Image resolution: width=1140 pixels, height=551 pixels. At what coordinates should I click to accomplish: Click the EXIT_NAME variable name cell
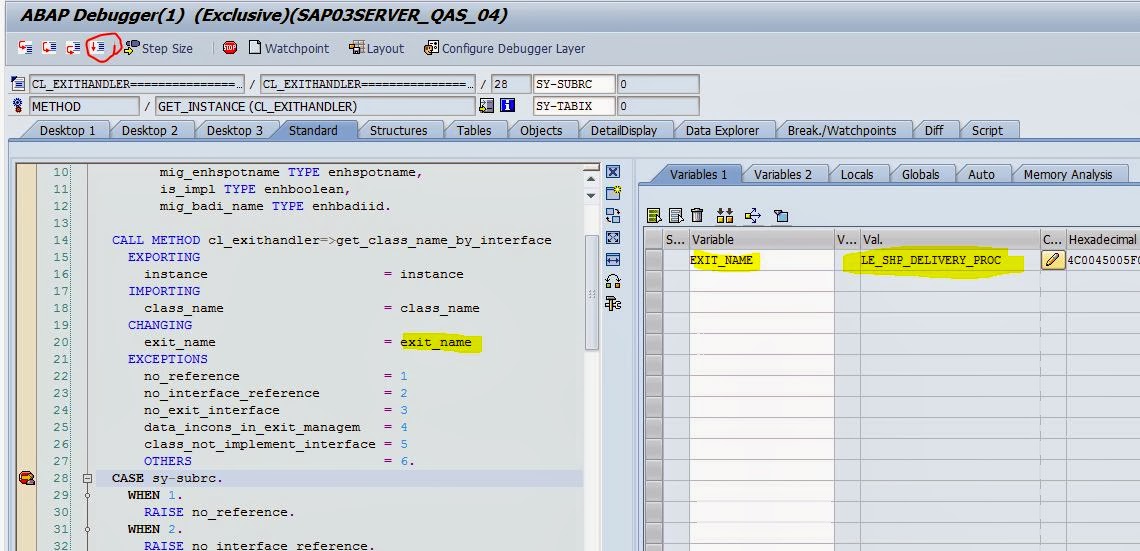click(722, 261)
